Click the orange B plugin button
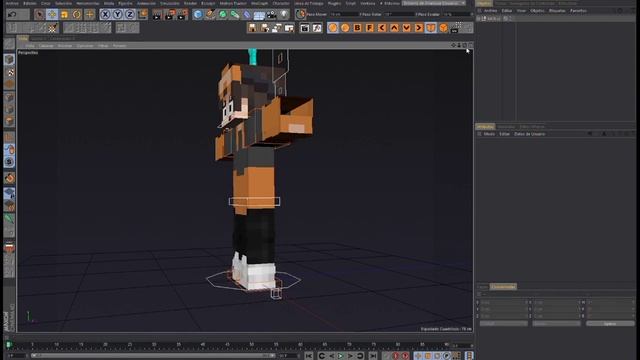The width and height of the screenshot is (640, 360). 358,28
